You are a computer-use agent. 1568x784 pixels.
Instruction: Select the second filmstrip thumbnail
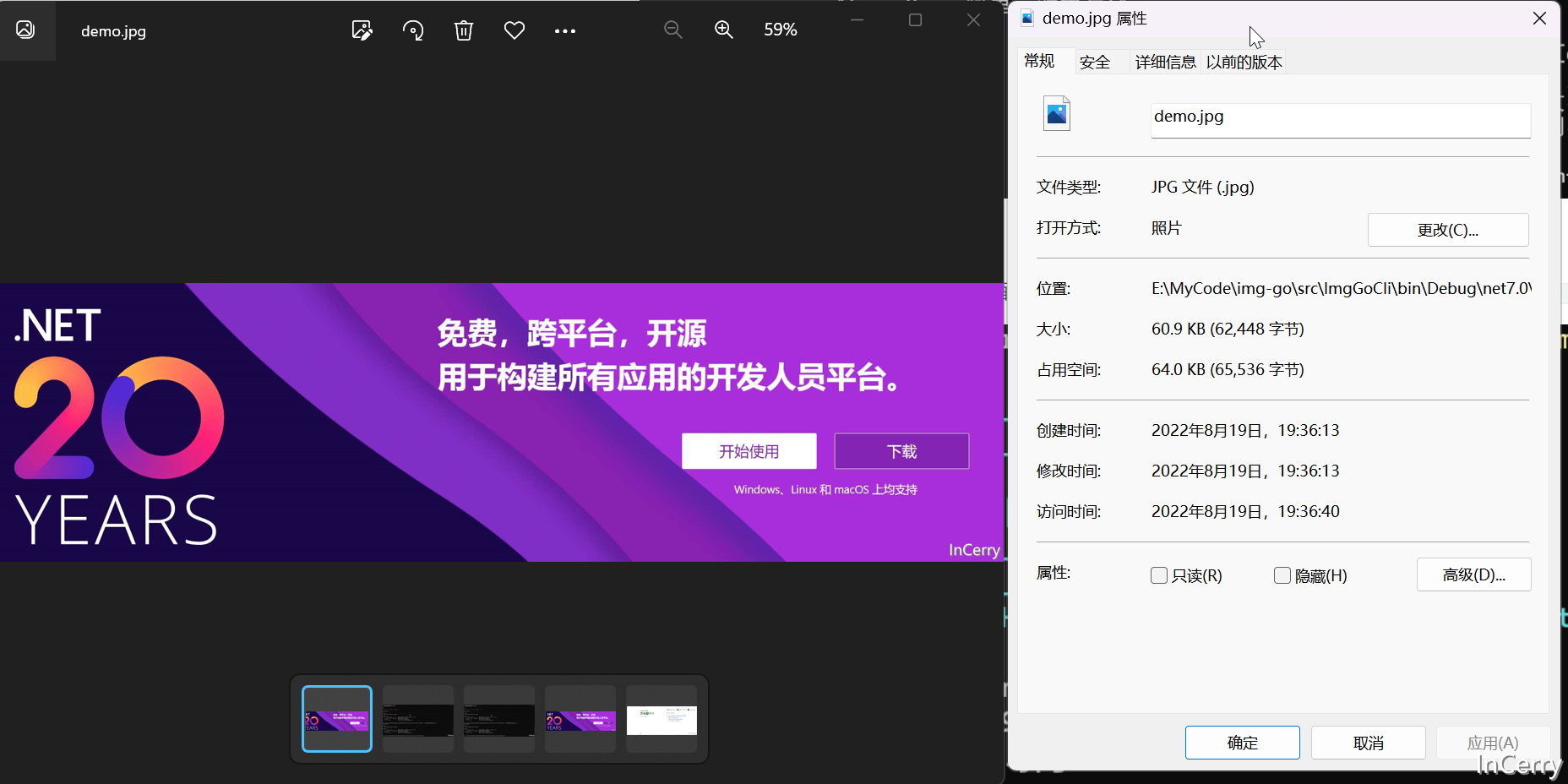(418, 719)
